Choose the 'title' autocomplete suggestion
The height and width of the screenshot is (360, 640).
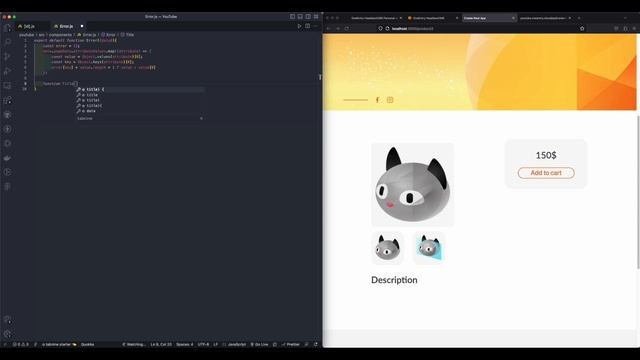tap(140, 95)
